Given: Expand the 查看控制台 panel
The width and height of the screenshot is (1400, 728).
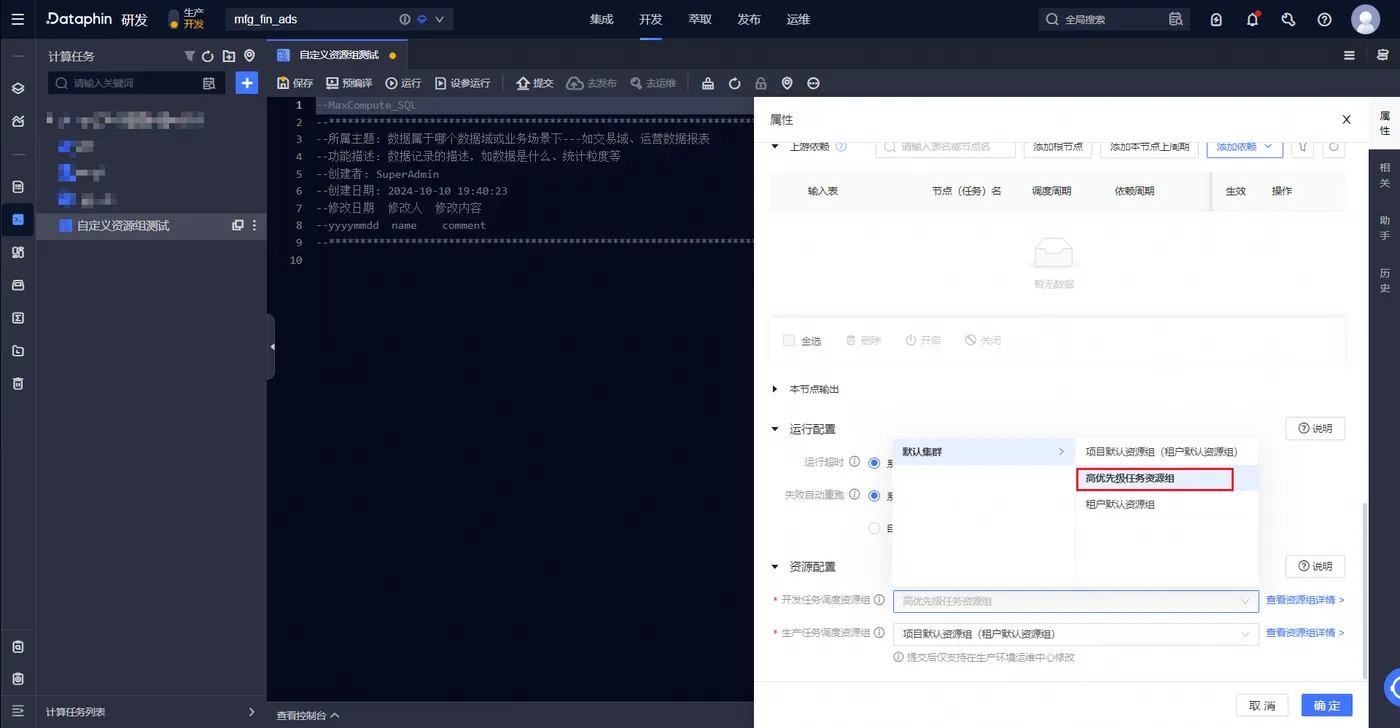Looking at the screenshot, I should [x=308, y=716].
